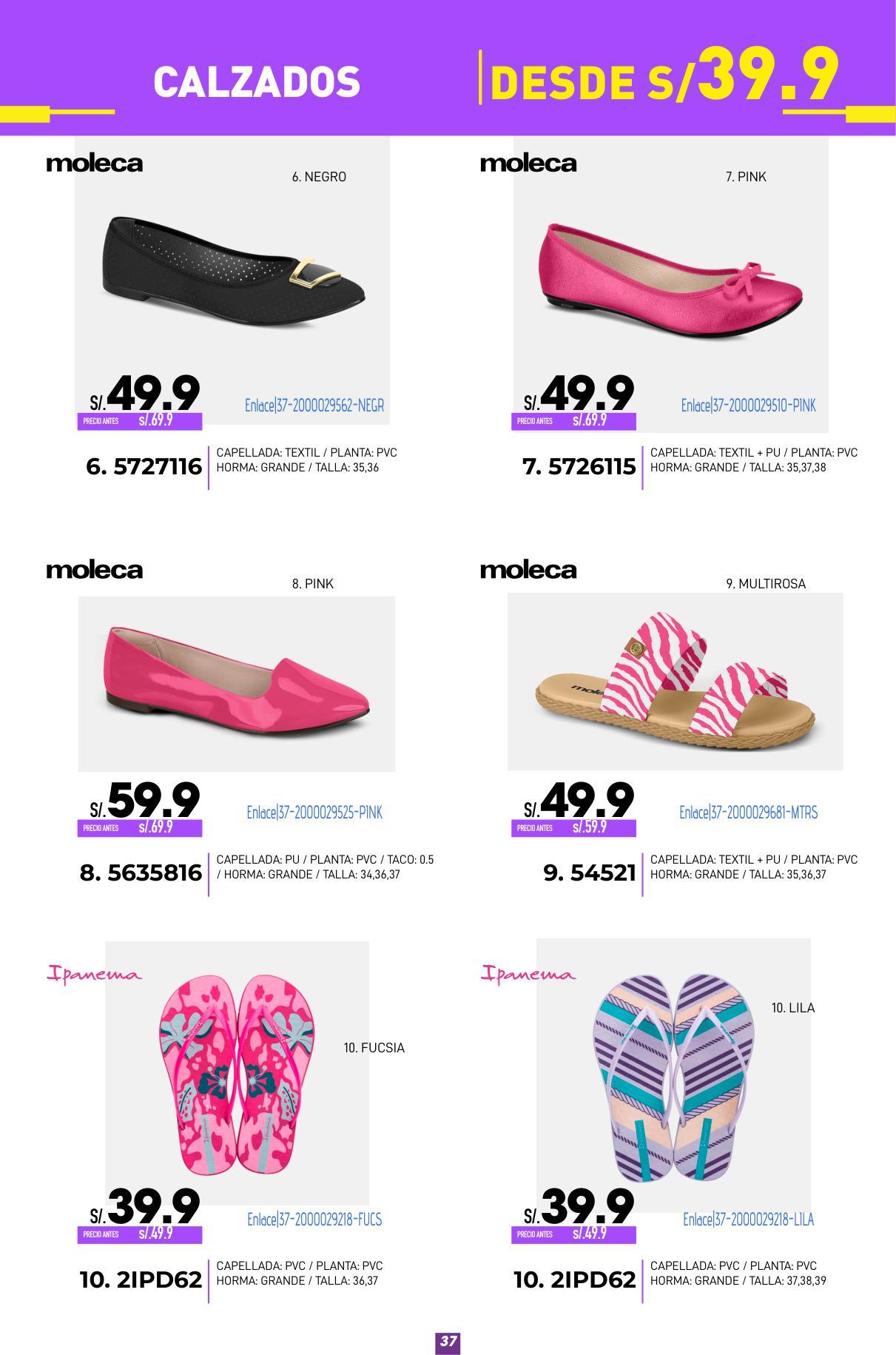This screenshot has width=896, height=1355.
Task: Open the Enlace 37-2000029510-PINK link
Action: pyautogui.click(x=749, y=406)
